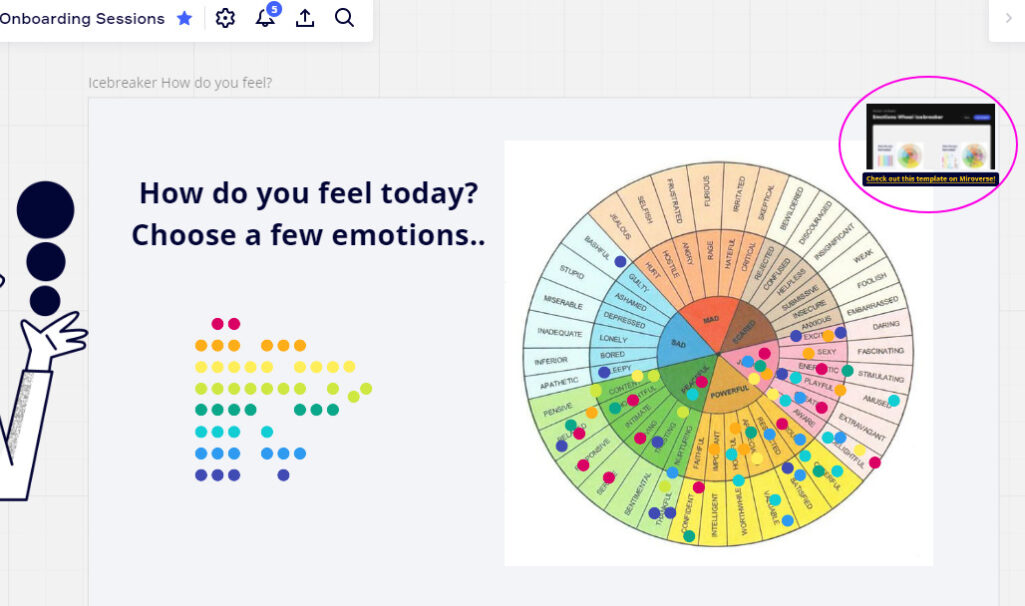Click the POWERFUL wedge of emotions wheel

coord(731,389)
